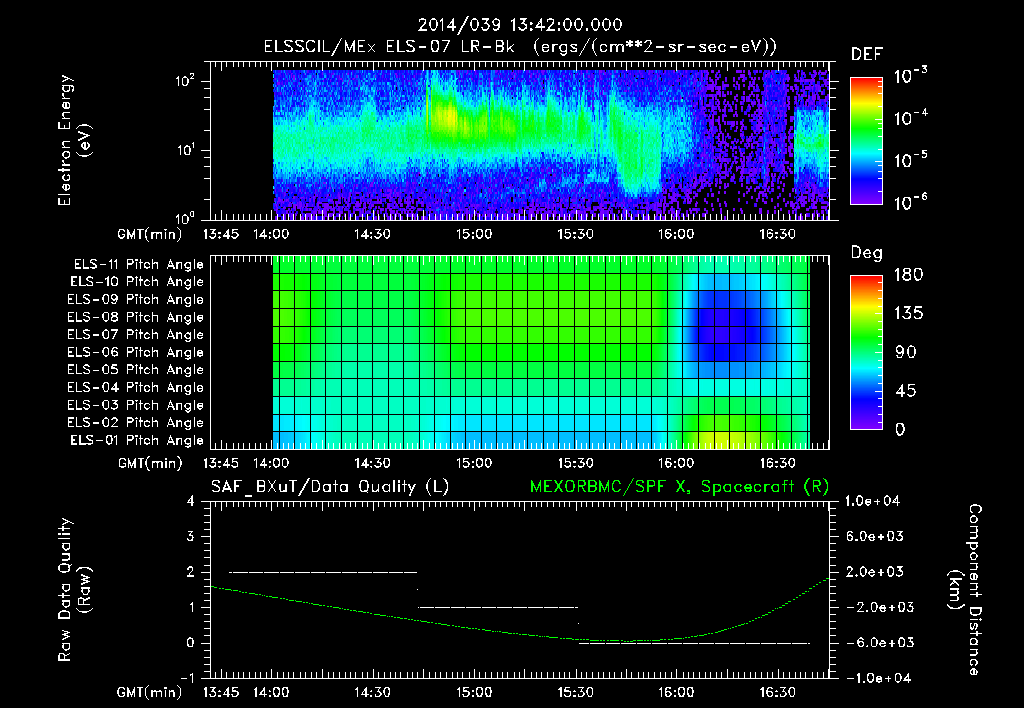Click the 10^-3 DEF scale value
The width and height of the screenshot is (1024, 708).
pos(910,74)
